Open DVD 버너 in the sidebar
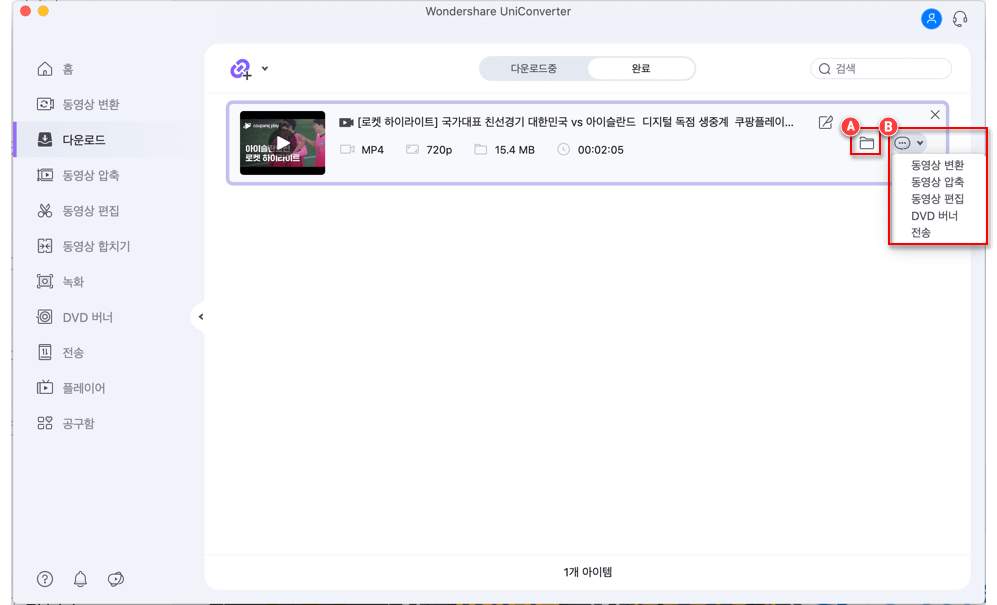Image resolution: width=997 pixels, height=605 pixels. point(75,317)
